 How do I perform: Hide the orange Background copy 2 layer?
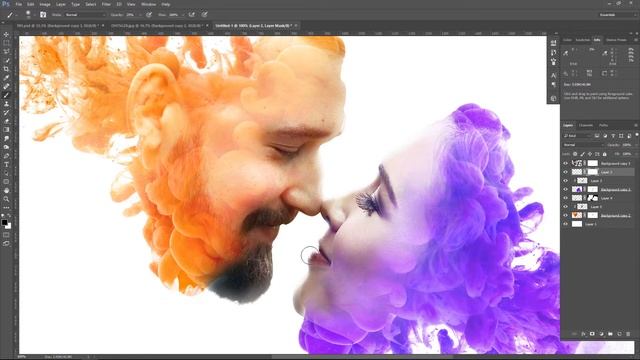(x=565, y=215)
